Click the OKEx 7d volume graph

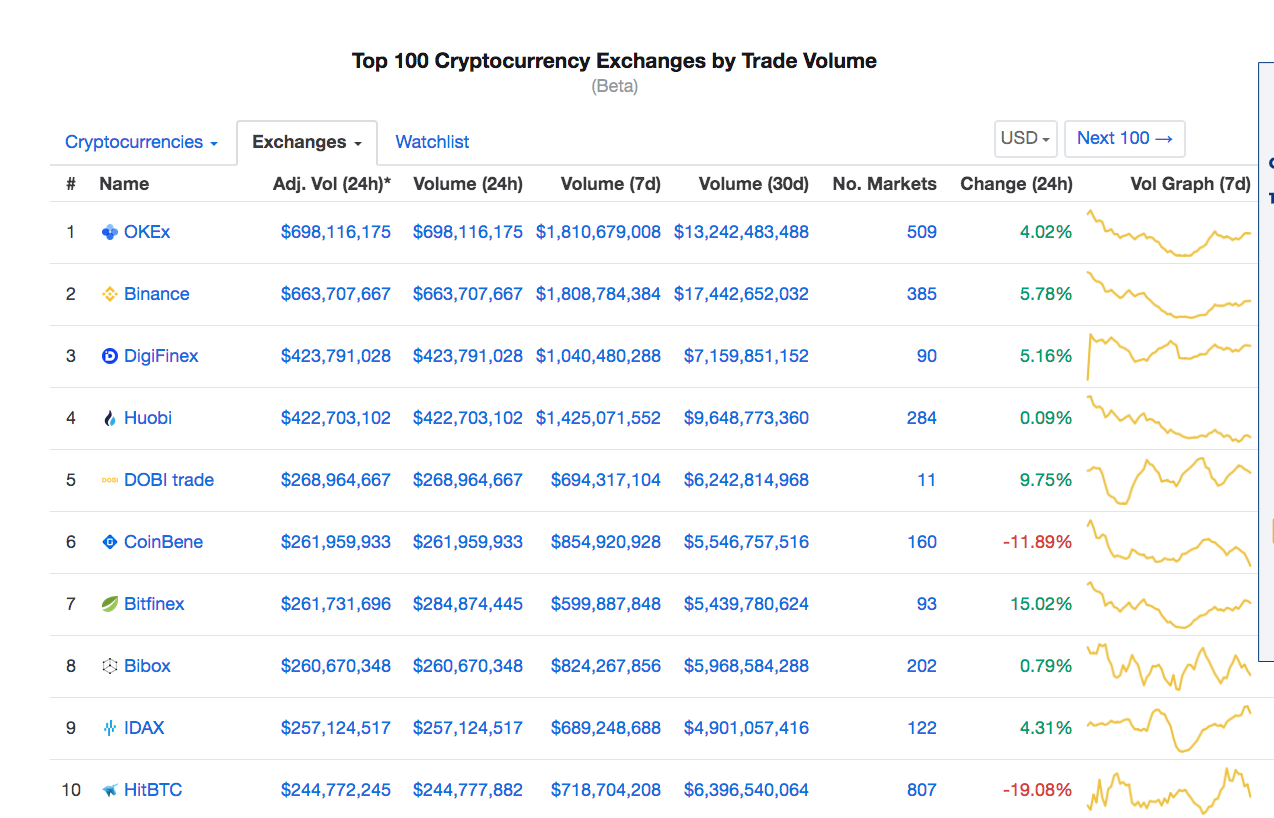click(1170, 233)
